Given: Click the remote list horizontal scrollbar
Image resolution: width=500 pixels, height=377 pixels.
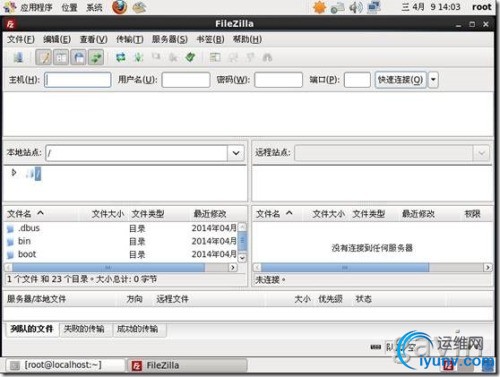Looking at the screenshot, I should pos(345,267).
